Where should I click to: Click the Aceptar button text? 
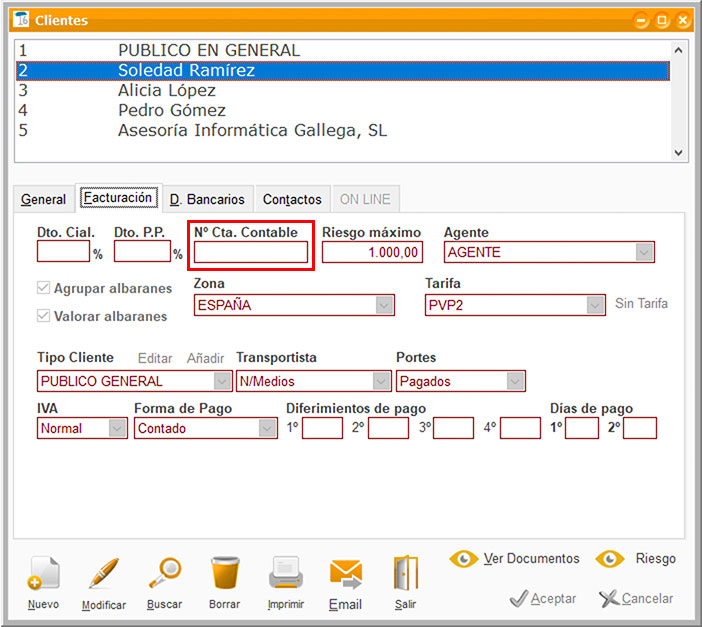click(553, 598)
